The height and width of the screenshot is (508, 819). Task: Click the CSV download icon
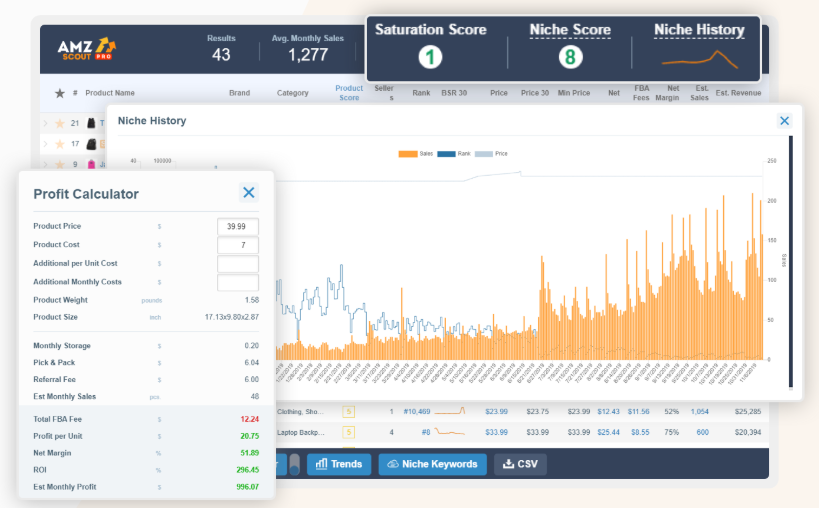tap(508, 464)
